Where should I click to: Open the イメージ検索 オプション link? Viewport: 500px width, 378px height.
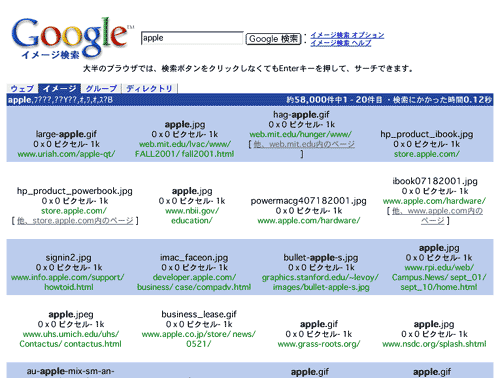[347, 35]
